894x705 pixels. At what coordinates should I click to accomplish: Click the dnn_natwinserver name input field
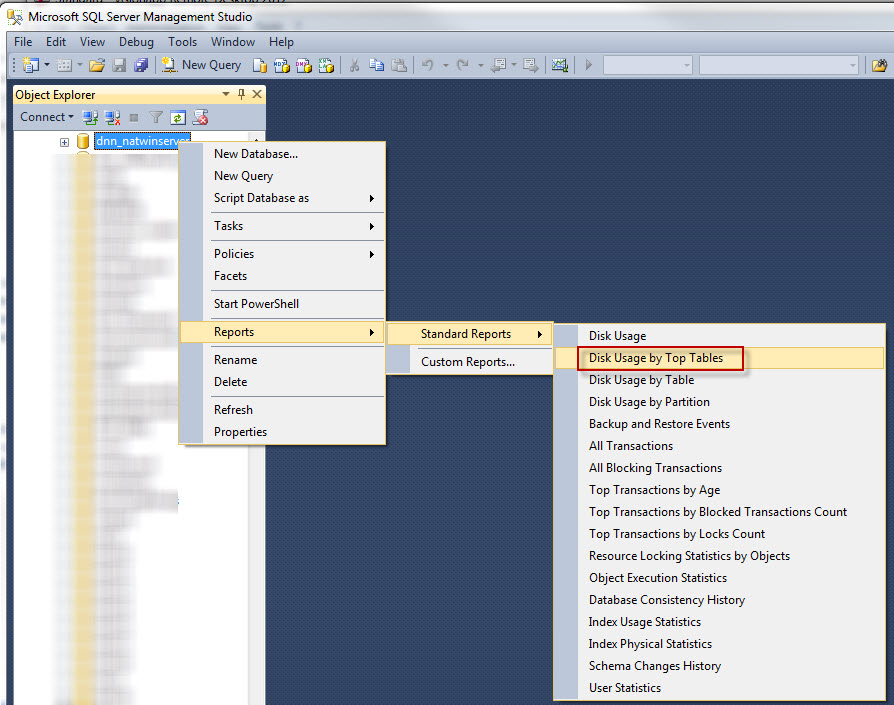[141, 141]
